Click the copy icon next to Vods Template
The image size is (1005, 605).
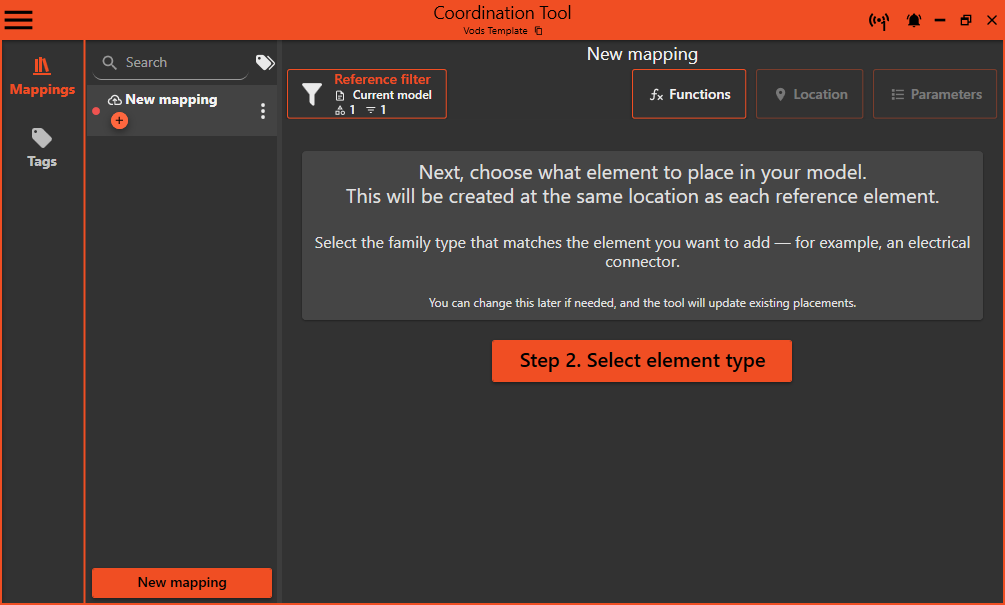(x=538, y=31)
